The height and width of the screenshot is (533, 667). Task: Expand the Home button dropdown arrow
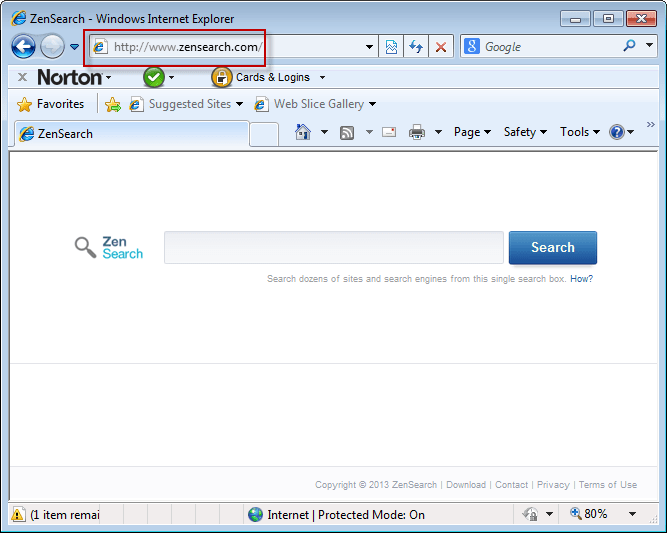tap(324, 132)
